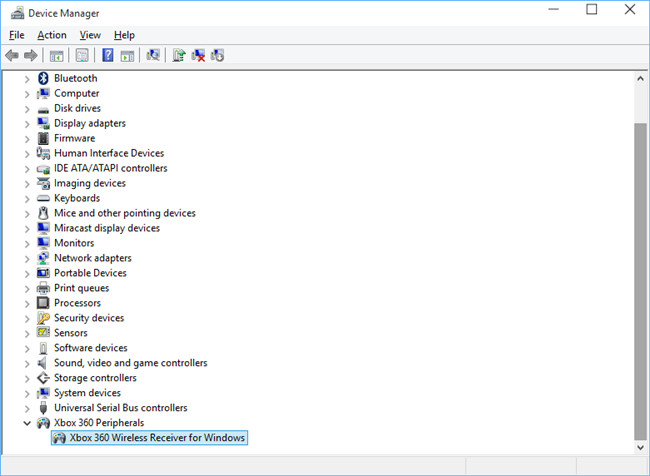
Task: Select the Bluetooth category icon
Action: 43,78
